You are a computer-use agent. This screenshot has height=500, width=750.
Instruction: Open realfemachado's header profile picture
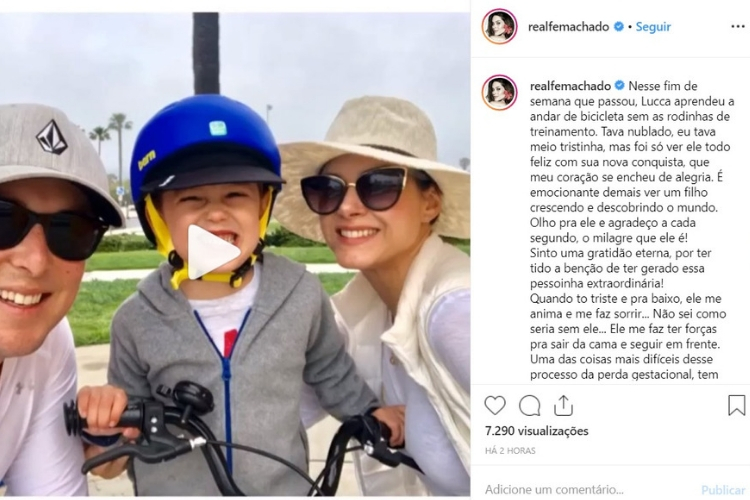coord(499,26)
